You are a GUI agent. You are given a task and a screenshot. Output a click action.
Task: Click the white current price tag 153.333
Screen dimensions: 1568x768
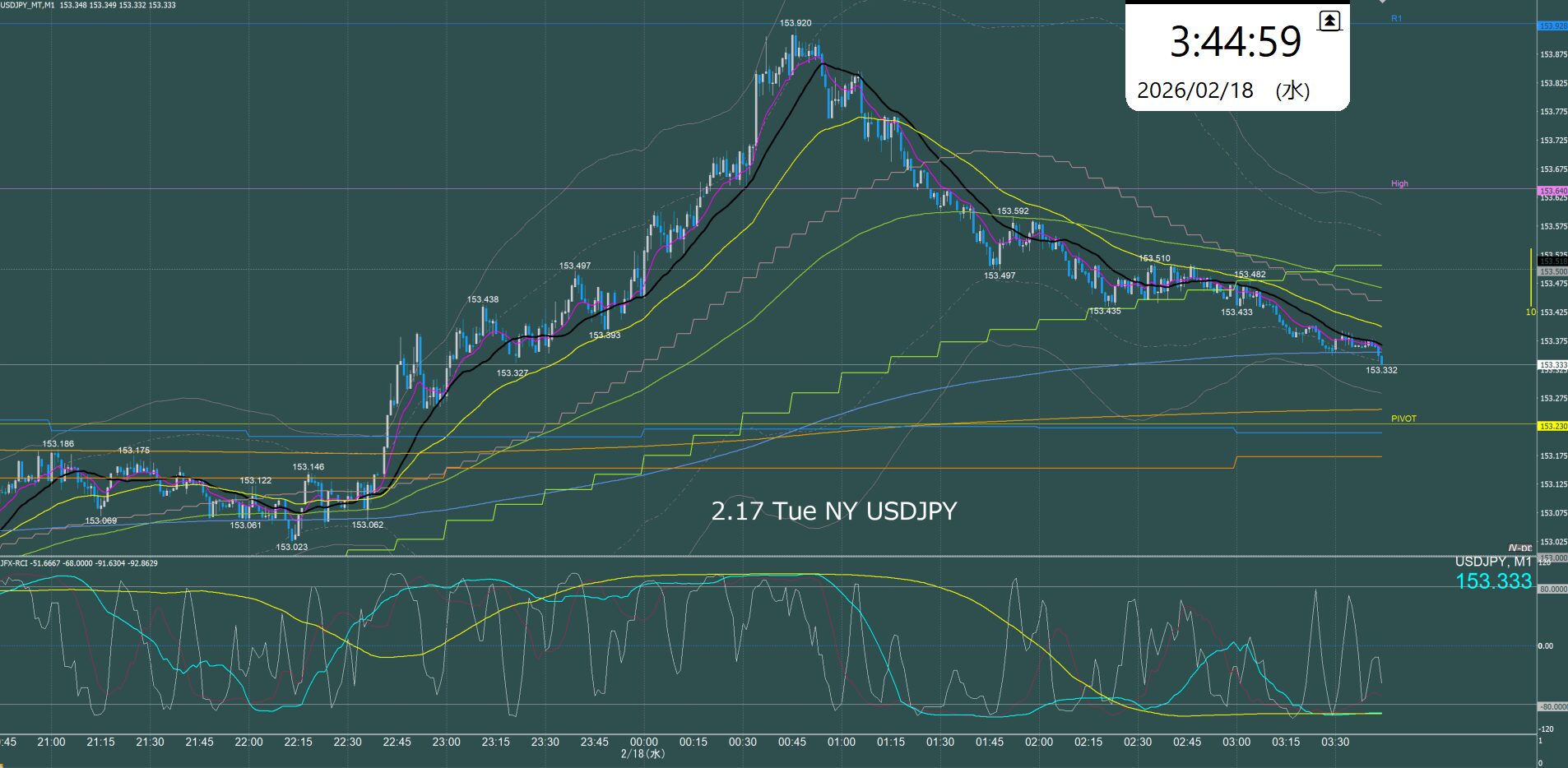pos(1552,364)
